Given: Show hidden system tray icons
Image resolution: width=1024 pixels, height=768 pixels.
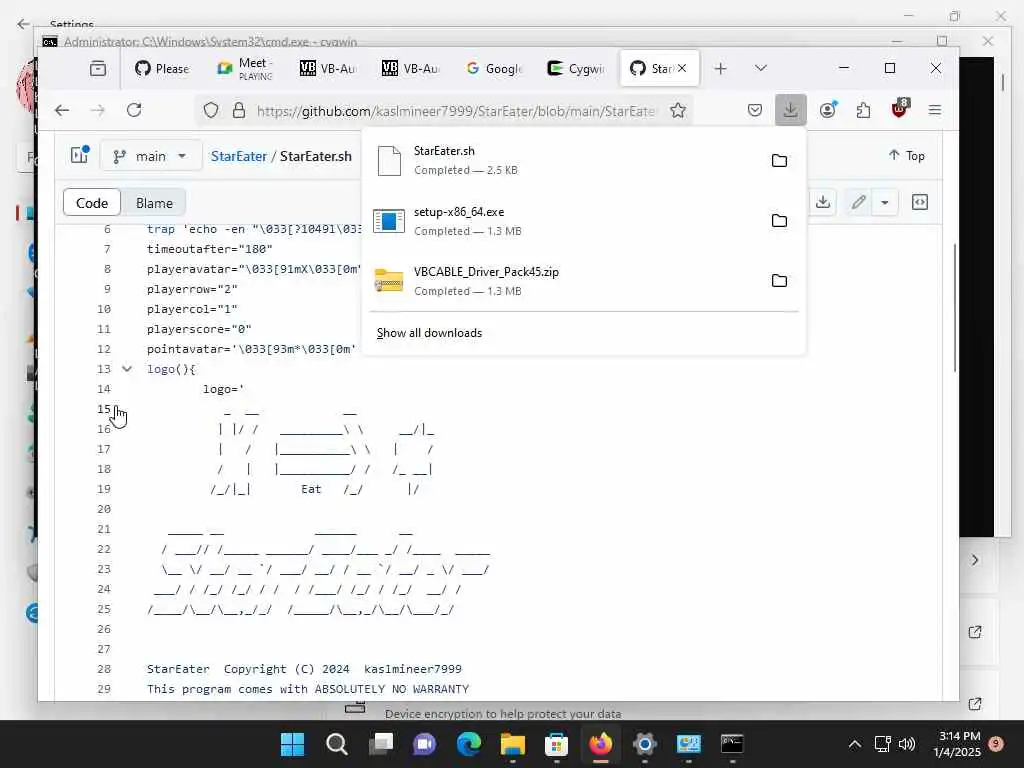Looking at the screenshot, I should click(x=854, y=744).
